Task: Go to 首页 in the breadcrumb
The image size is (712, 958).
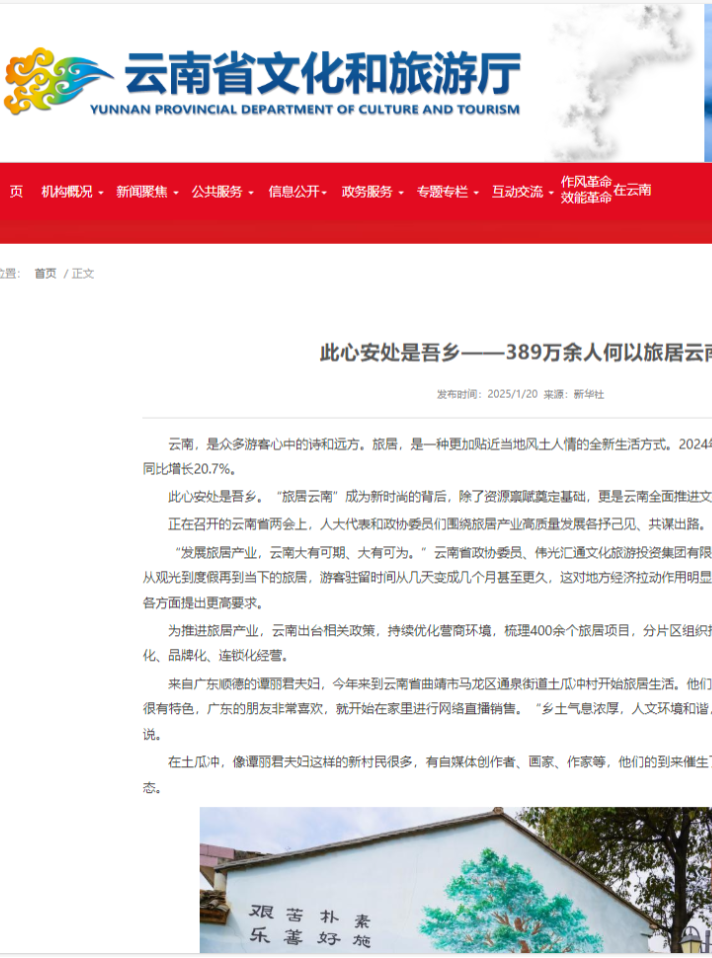Action: tap(45, 273)
